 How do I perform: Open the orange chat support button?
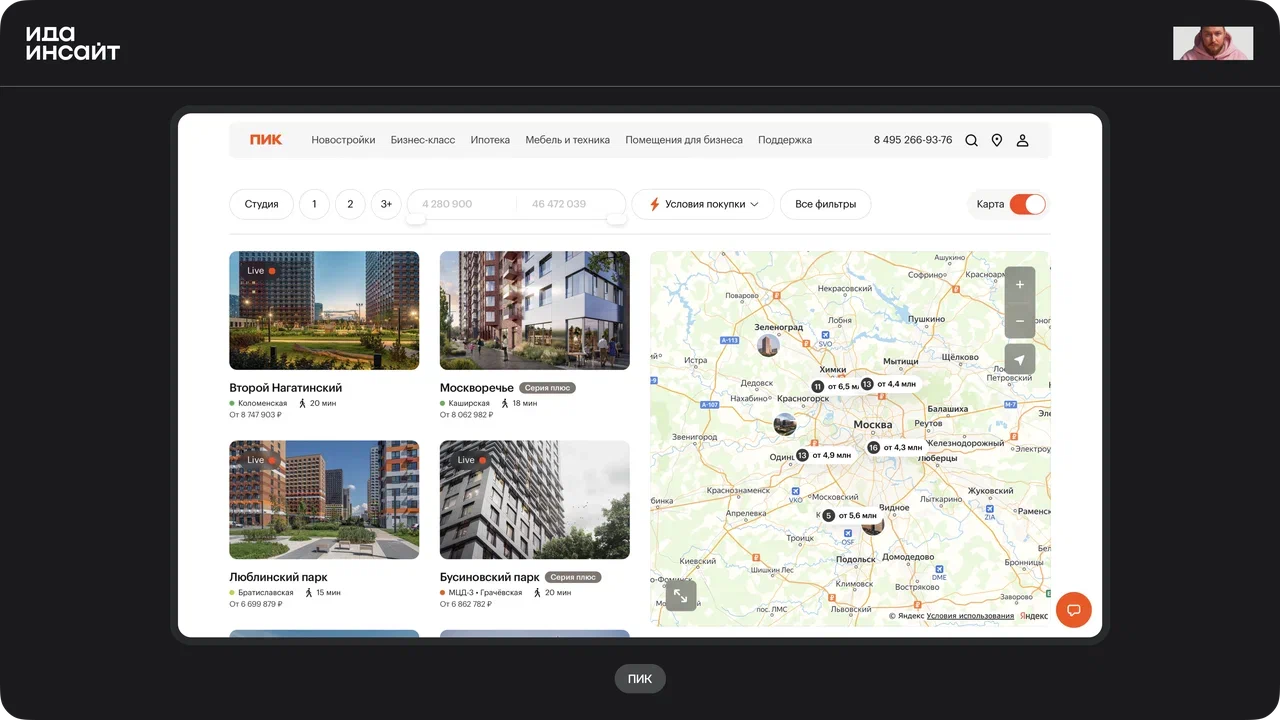coord(1074,610)
